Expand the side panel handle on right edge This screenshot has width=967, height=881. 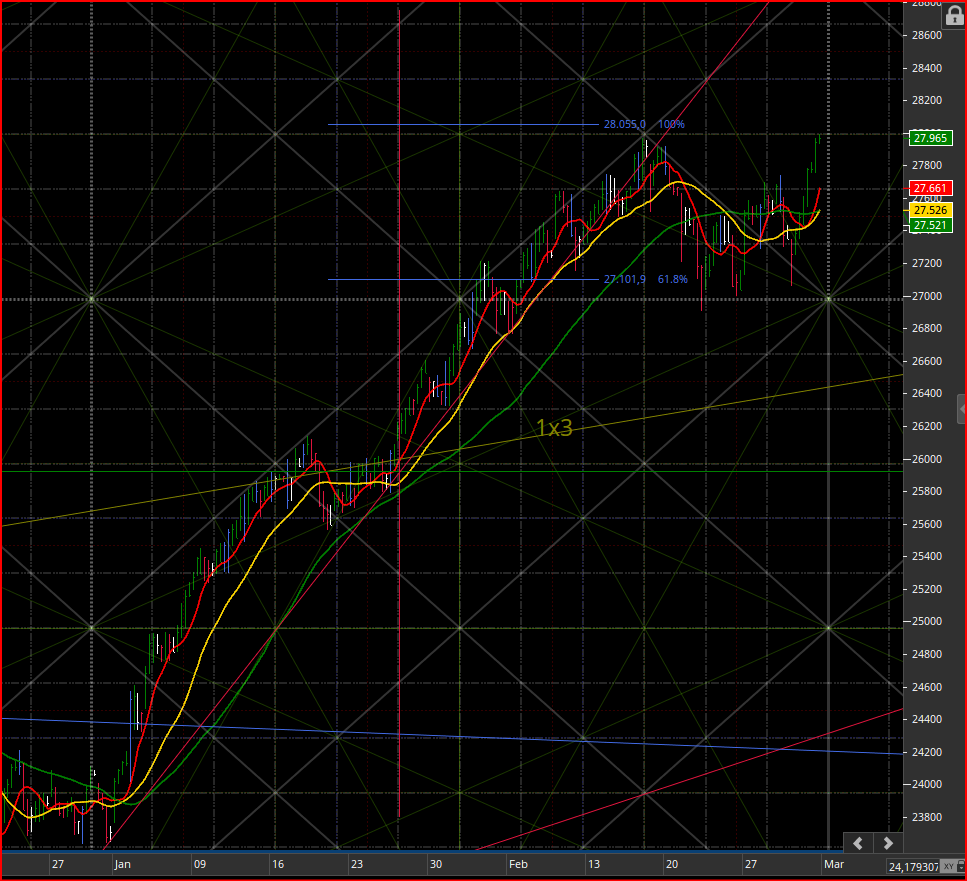tap(961, 409)
